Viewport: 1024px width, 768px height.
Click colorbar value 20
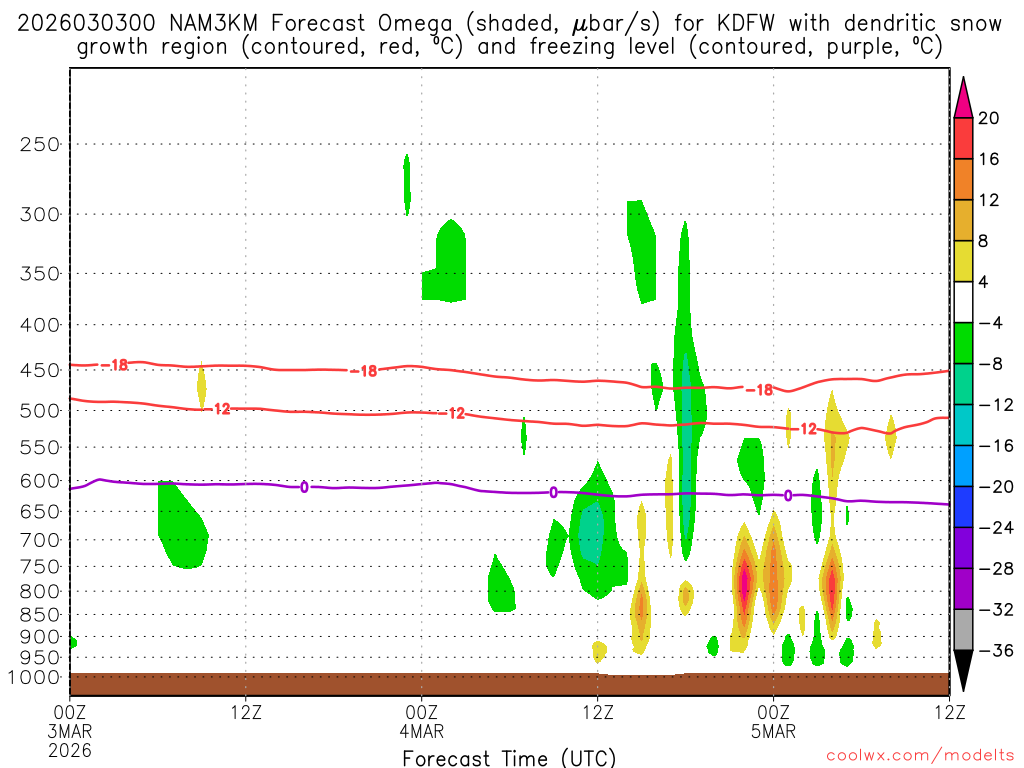989,118
